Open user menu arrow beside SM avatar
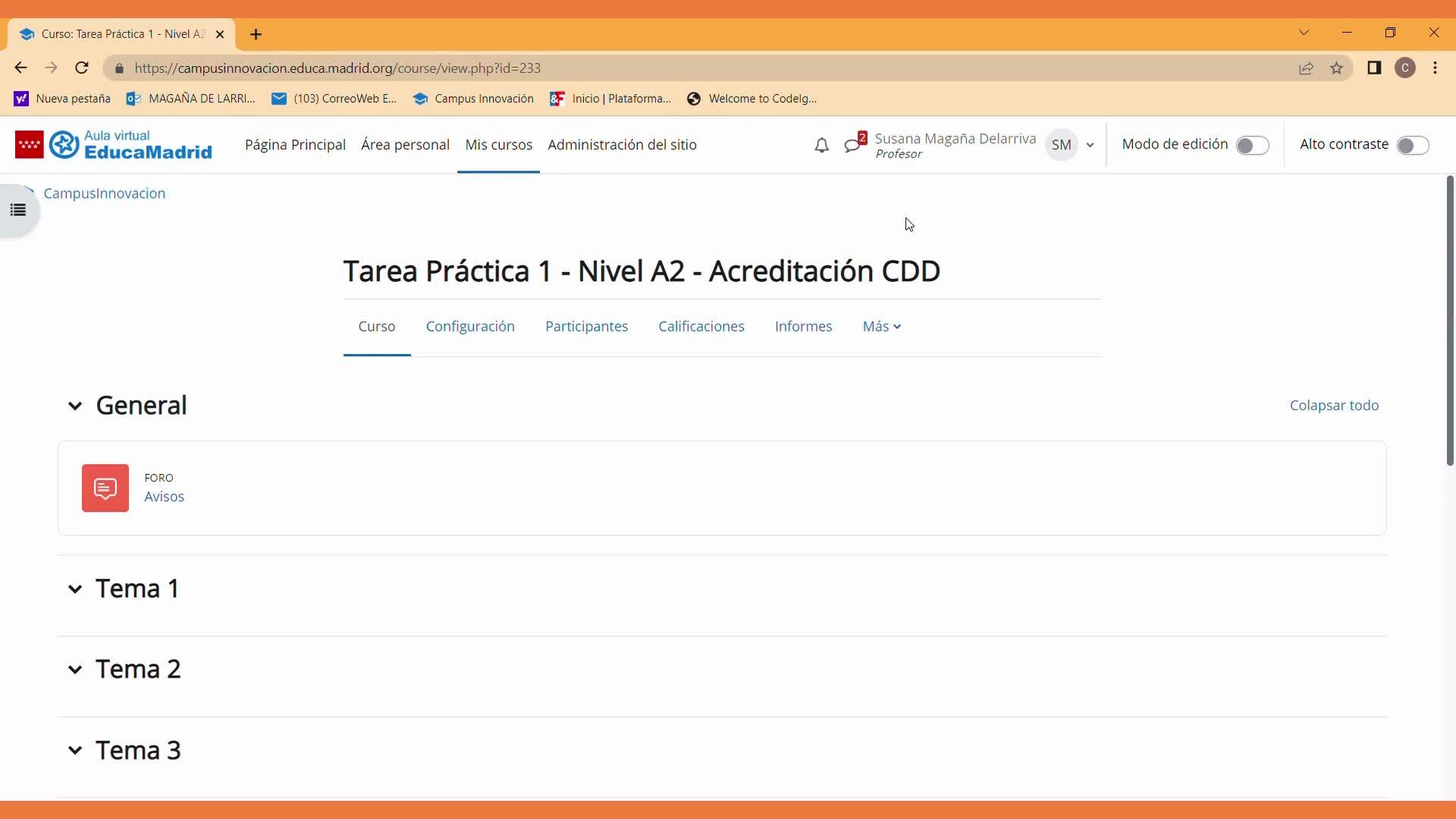 coord(1090,145)
